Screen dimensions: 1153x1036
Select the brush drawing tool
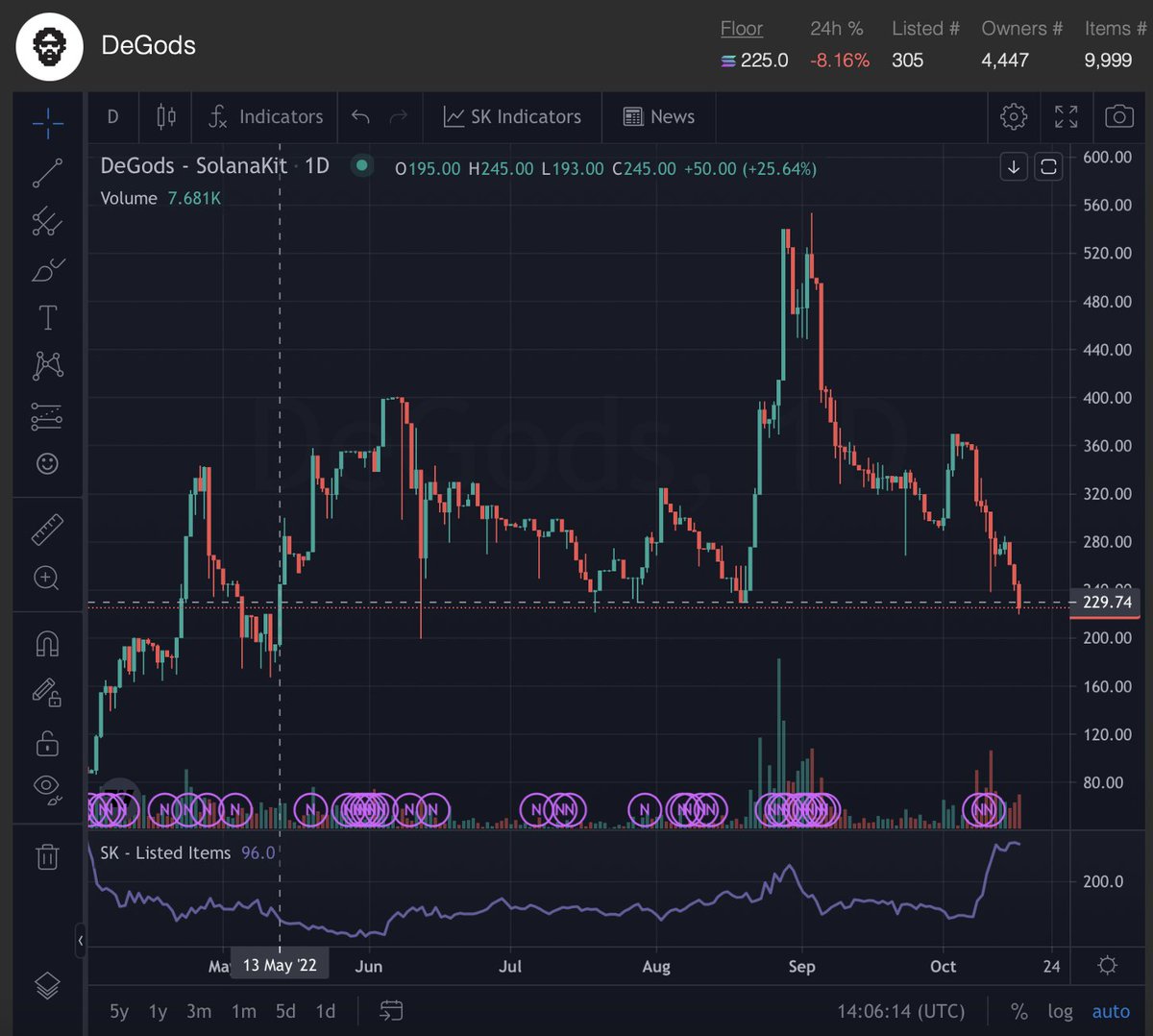47,270
